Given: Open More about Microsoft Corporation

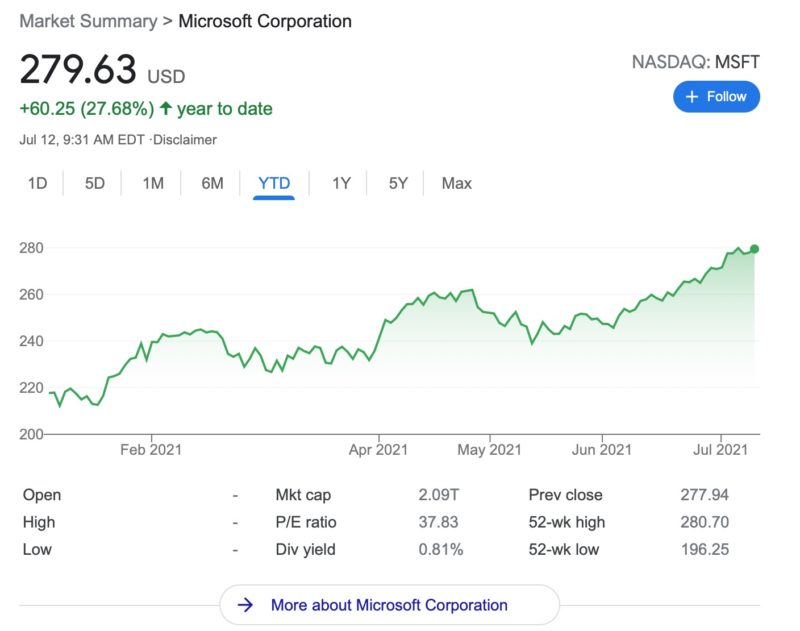Looking at the screenshot, I should coord(389,605).
